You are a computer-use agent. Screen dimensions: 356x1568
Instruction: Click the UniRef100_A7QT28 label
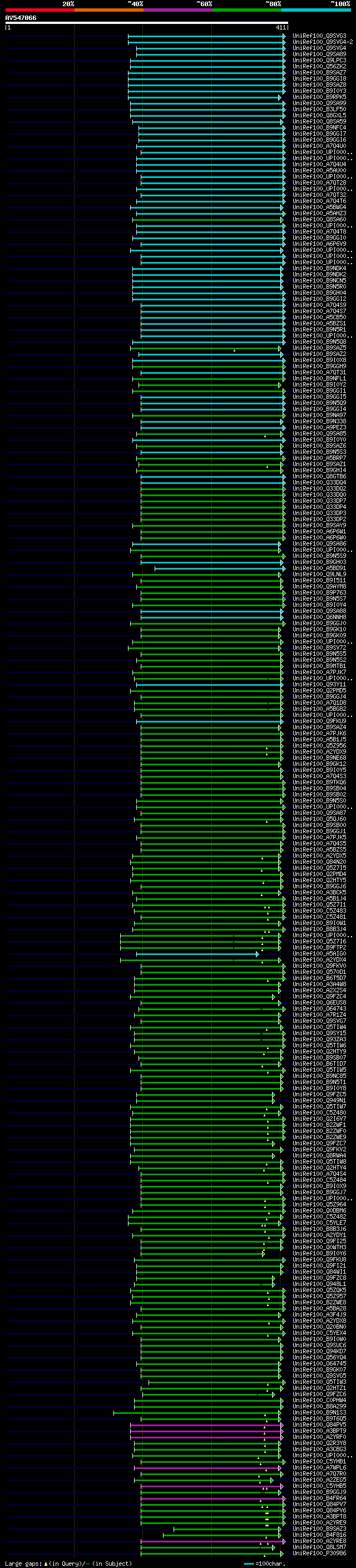click(319, 182)
